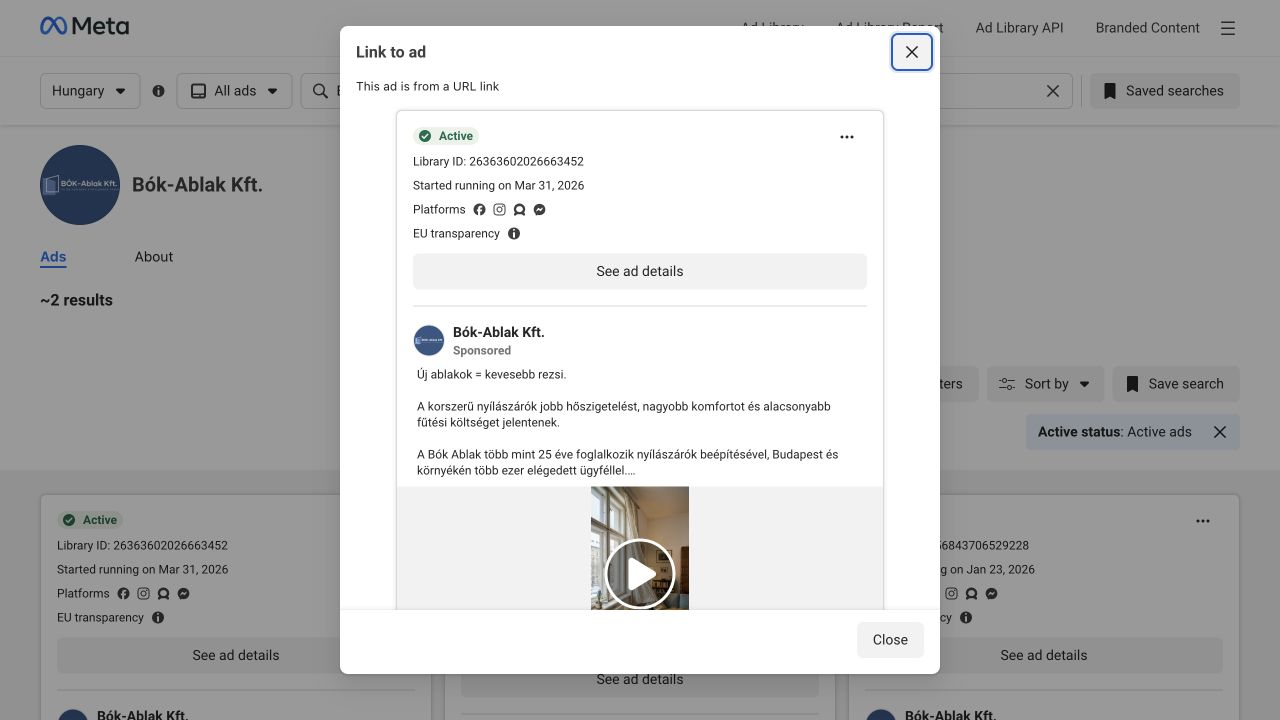Click the Instagram platform icon in the dialog

(499, 210)
